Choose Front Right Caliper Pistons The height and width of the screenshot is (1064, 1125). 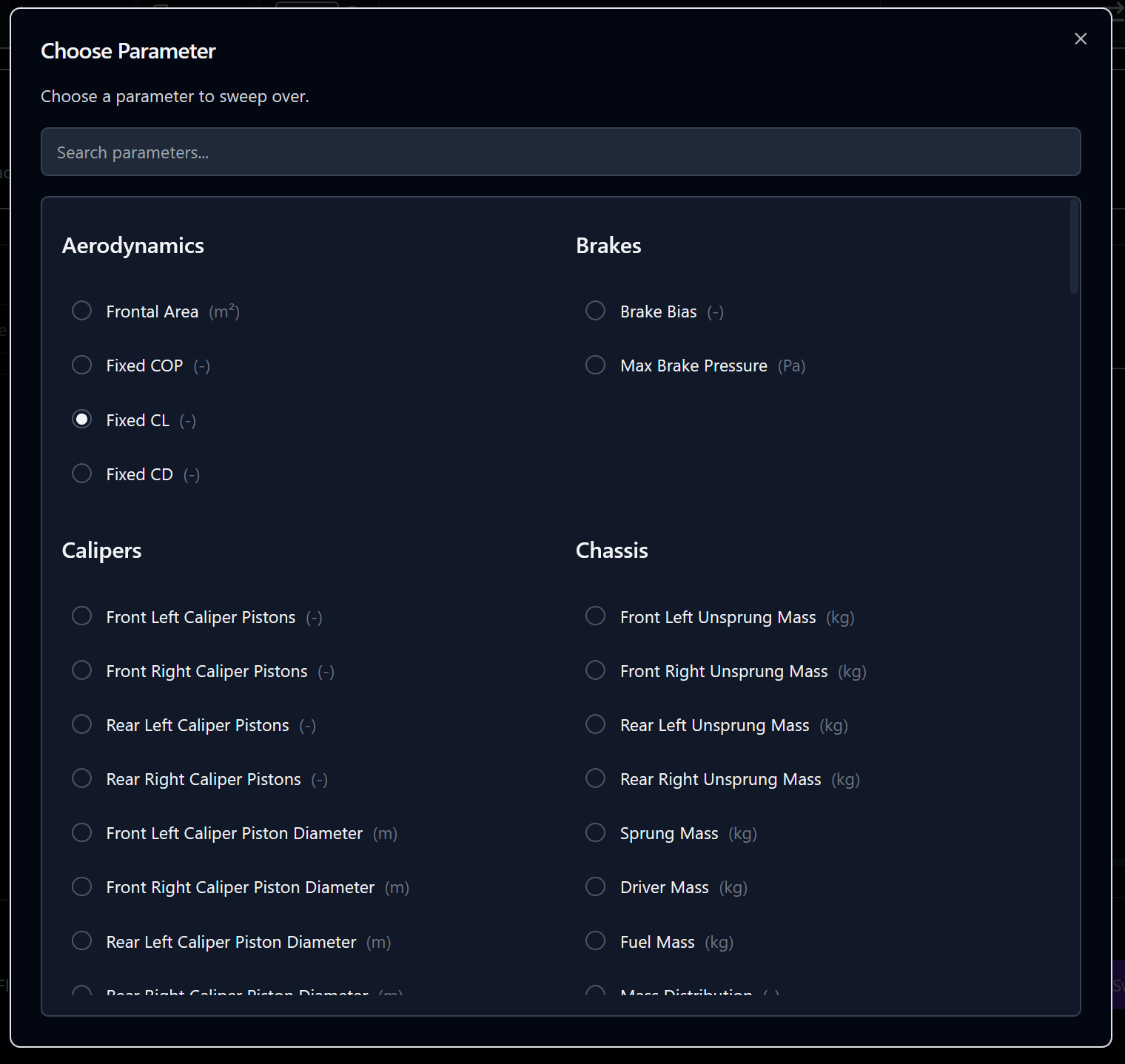coord(82,670)
